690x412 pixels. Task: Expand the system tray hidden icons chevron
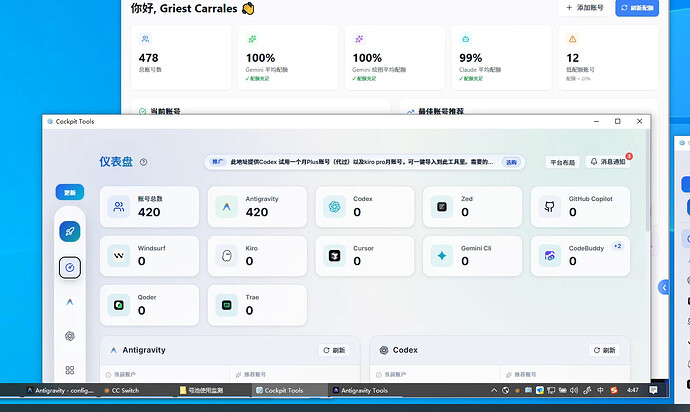pyautogui.click(x=494, y=390)
